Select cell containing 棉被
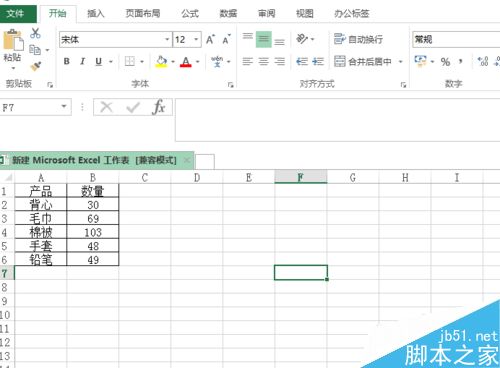This screenshot has width=500, height=368. pos(41,232)
